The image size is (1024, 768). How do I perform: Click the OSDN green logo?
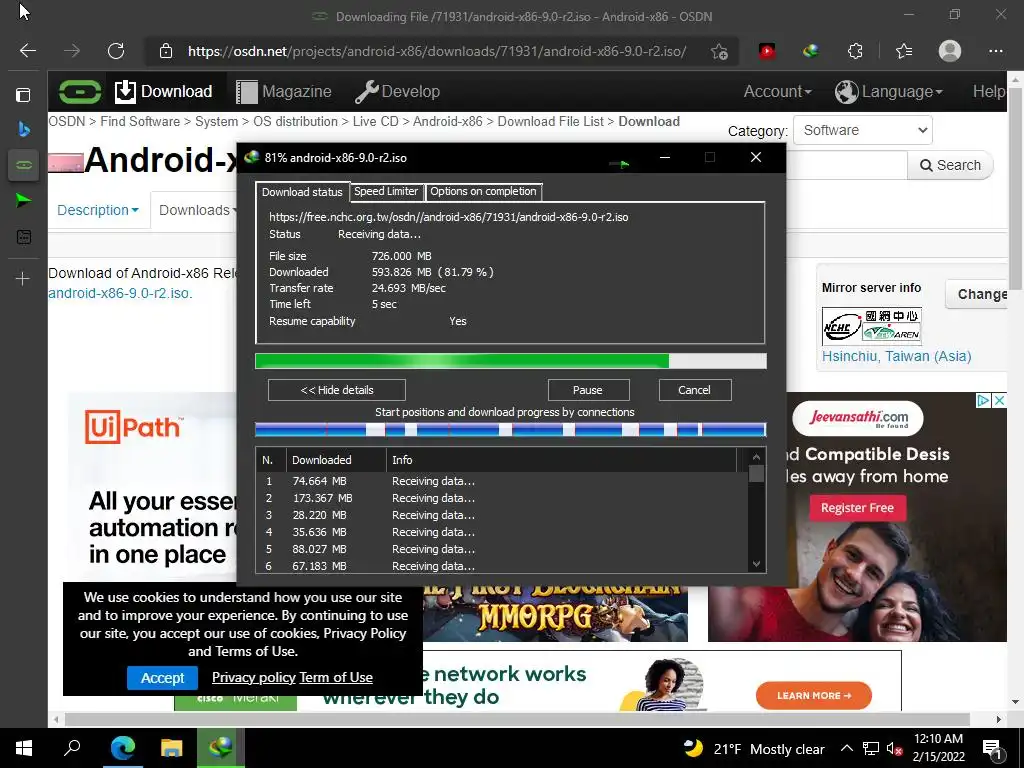(x=80, y=91)
